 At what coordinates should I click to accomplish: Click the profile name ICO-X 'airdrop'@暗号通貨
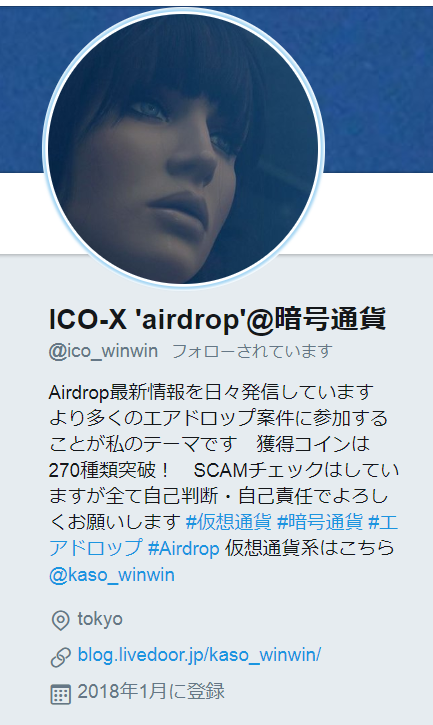(x=217, y=319)
